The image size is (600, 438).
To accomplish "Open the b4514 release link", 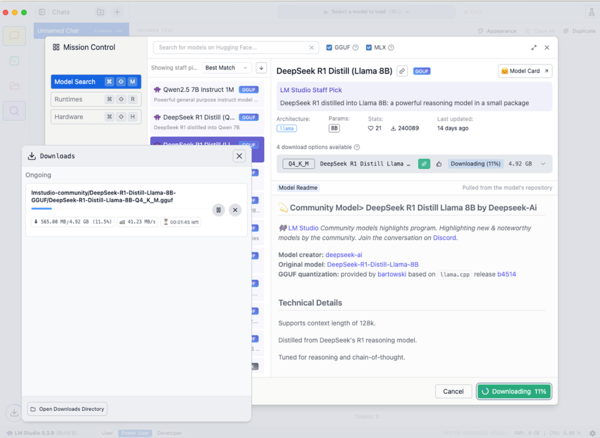I will click(506, 274).
